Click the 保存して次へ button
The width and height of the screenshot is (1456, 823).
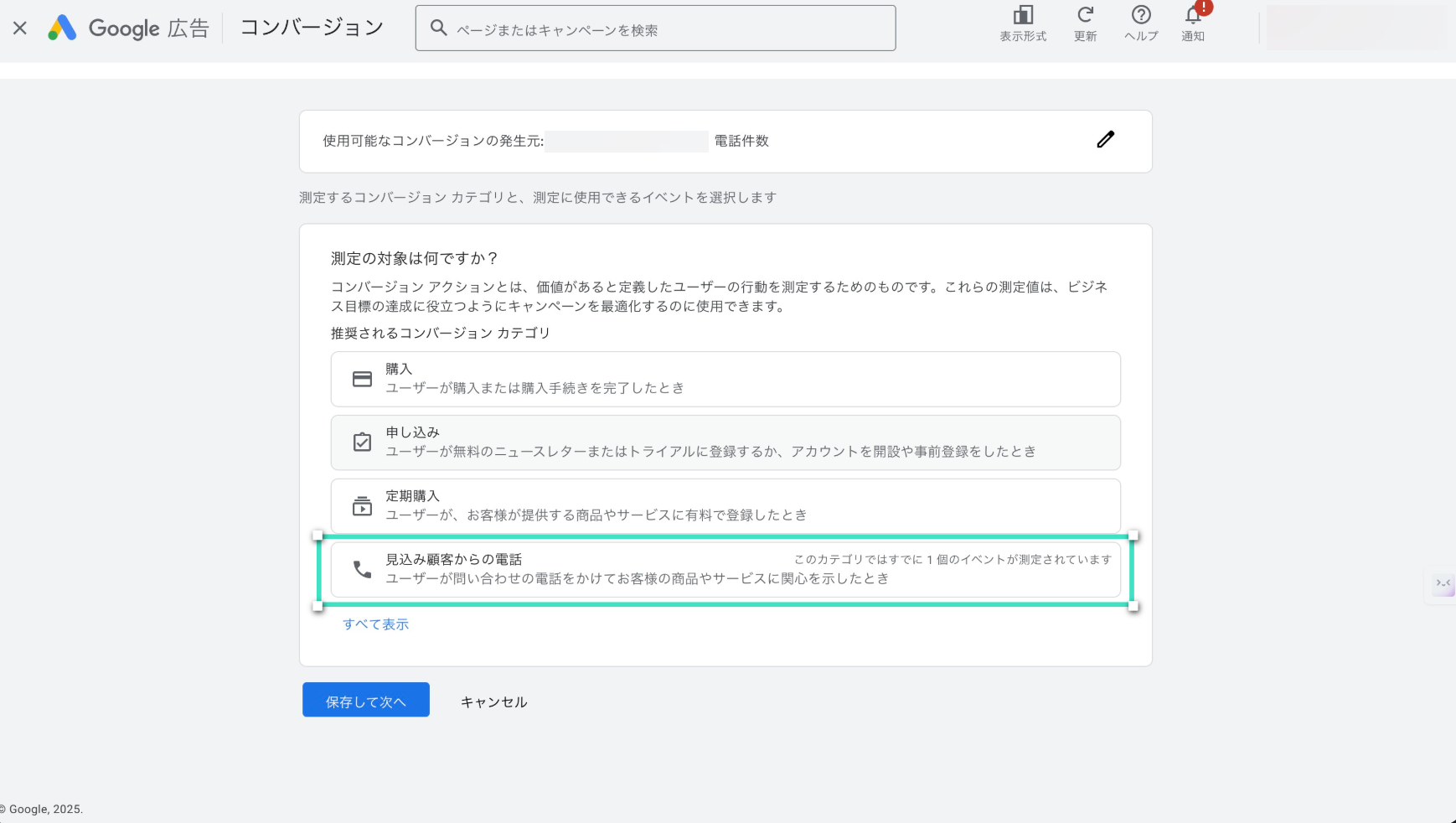coord(365,700)
